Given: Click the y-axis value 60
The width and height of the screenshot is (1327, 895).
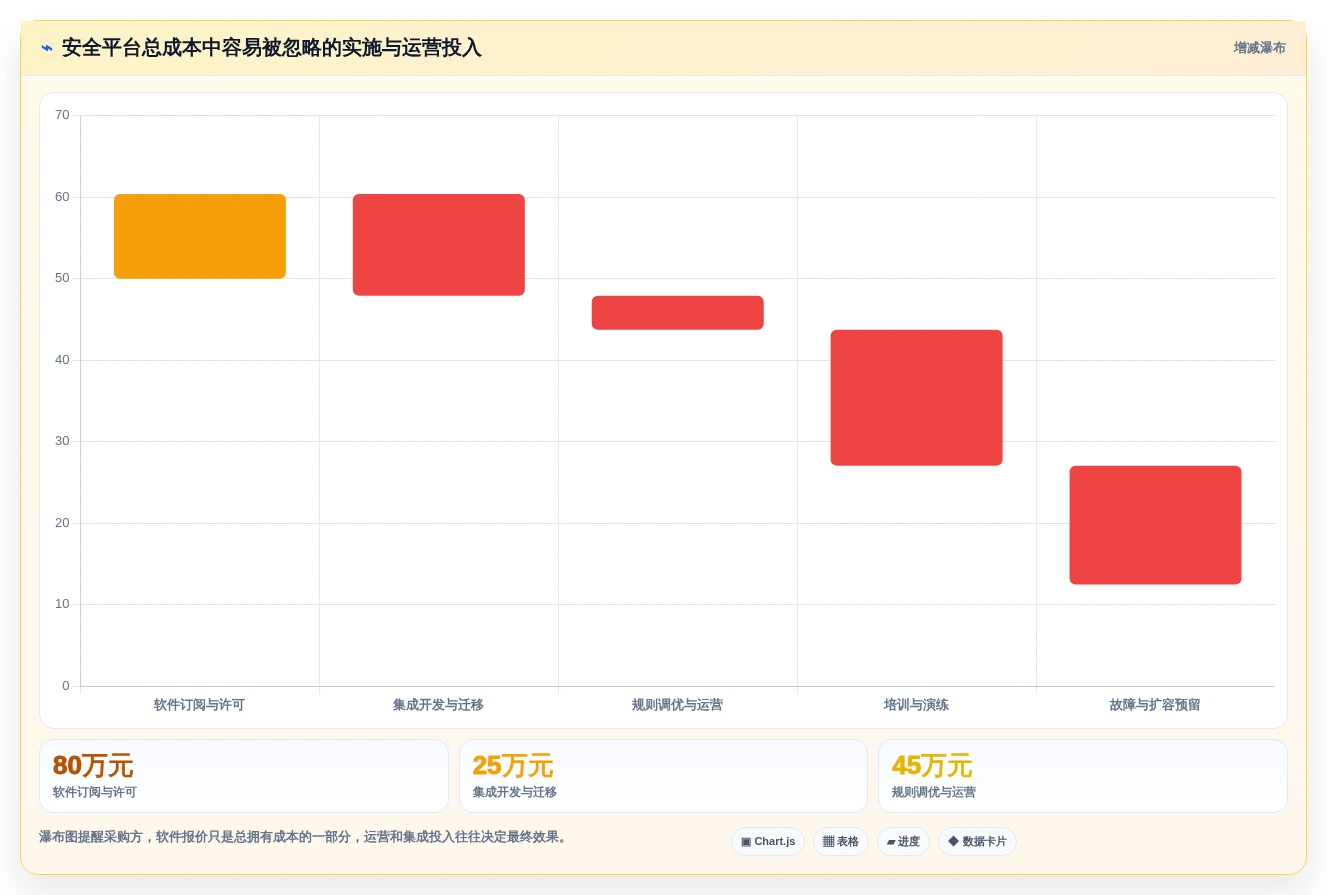Looking at the screenshot, I should 62,197.
